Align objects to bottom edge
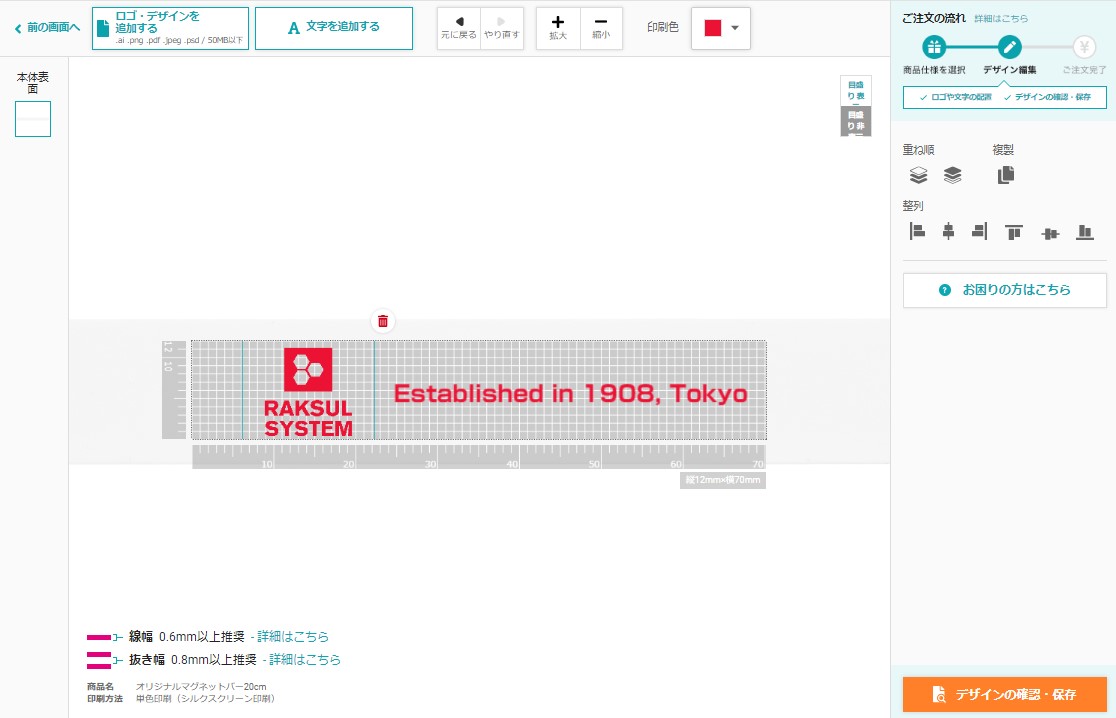The image size is (1116, 718). pyautogui.click(x=1085, y=232)
